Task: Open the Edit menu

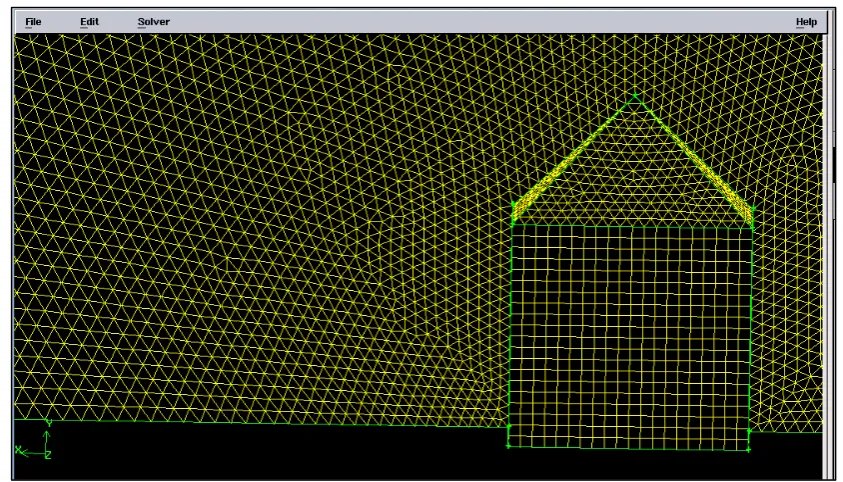Action: pos(89,22)
